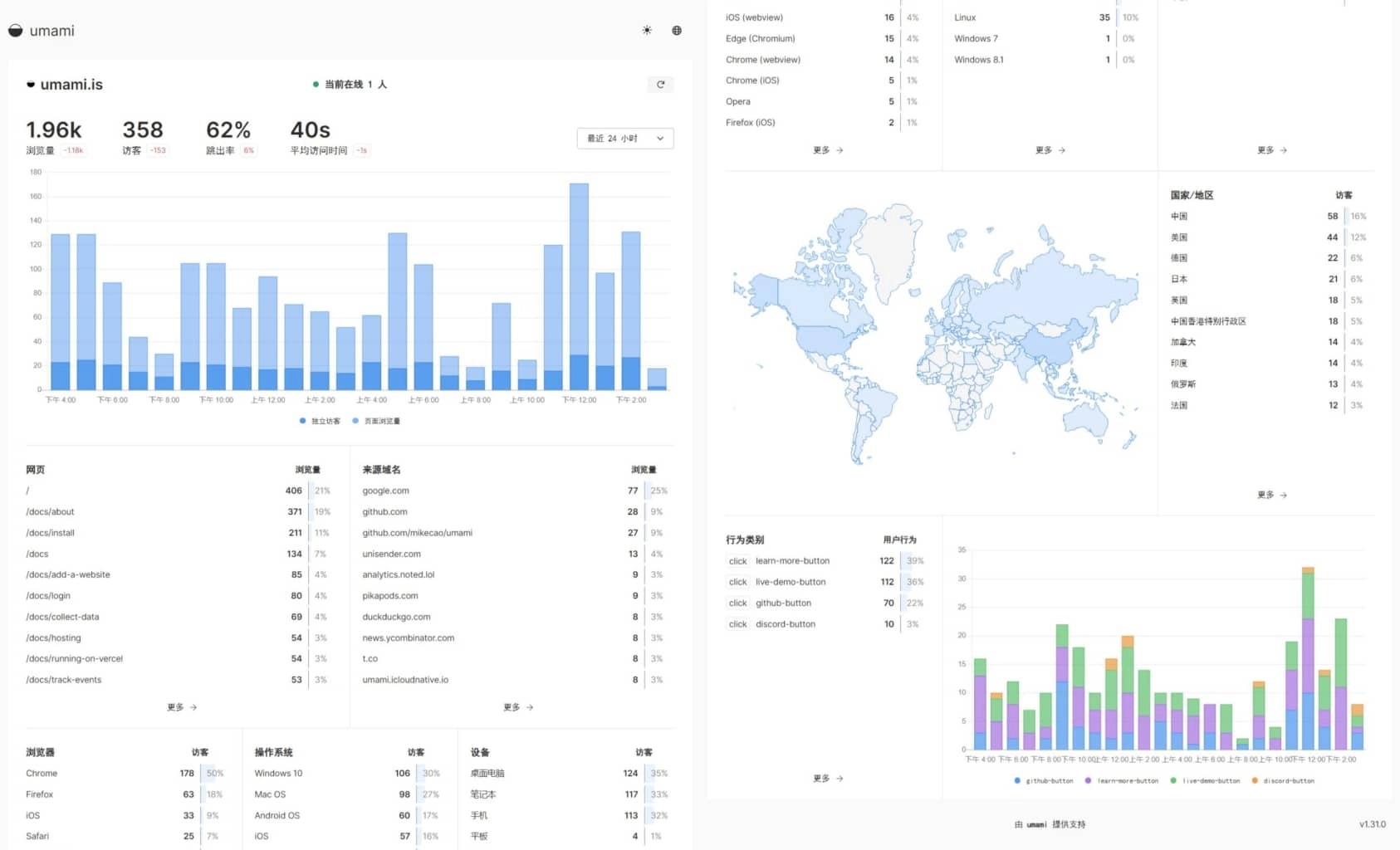1400x850 pixels.
Task: Click the 358 访客 metric
Action: click(x=144, y=137)
